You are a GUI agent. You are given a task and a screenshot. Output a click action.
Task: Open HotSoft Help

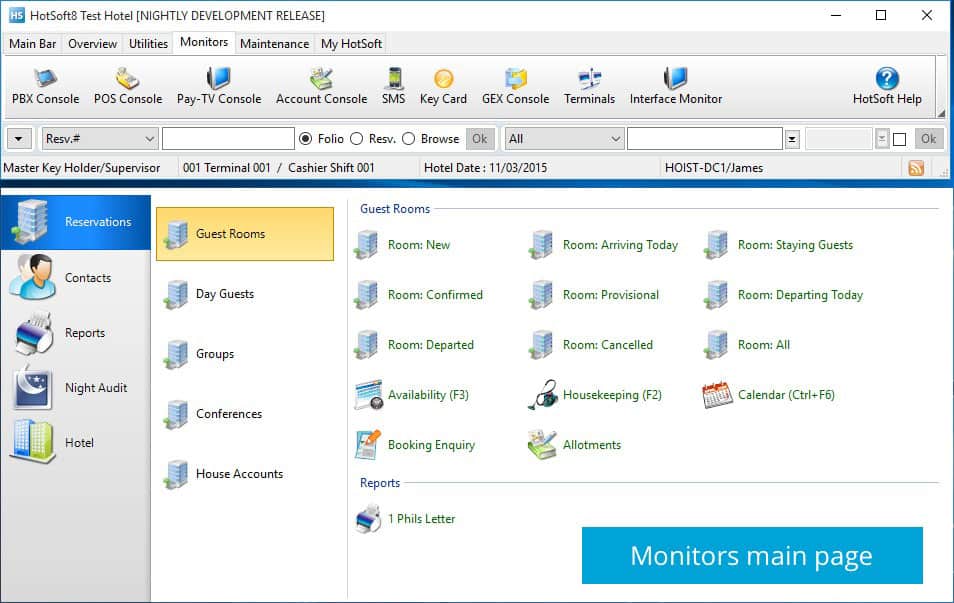pos(888,85)
